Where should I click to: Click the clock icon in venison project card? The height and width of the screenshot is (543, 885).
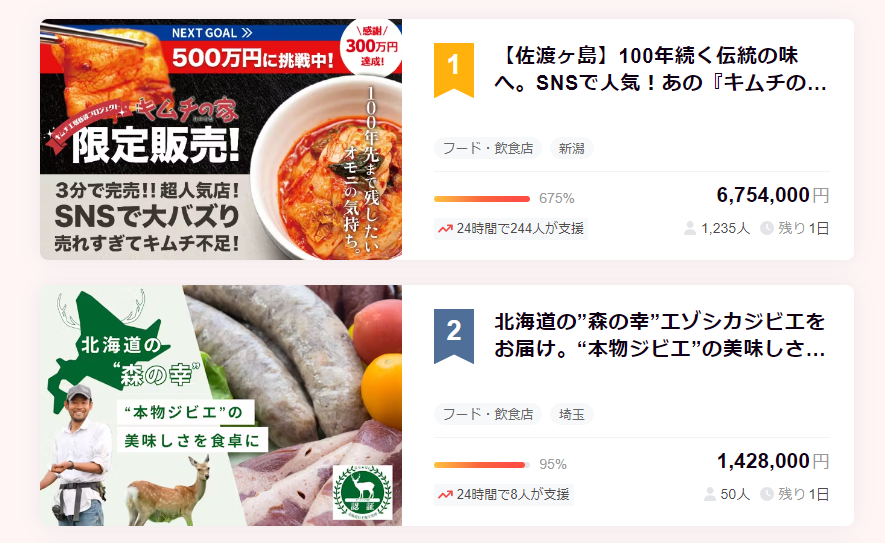(767, 494)
